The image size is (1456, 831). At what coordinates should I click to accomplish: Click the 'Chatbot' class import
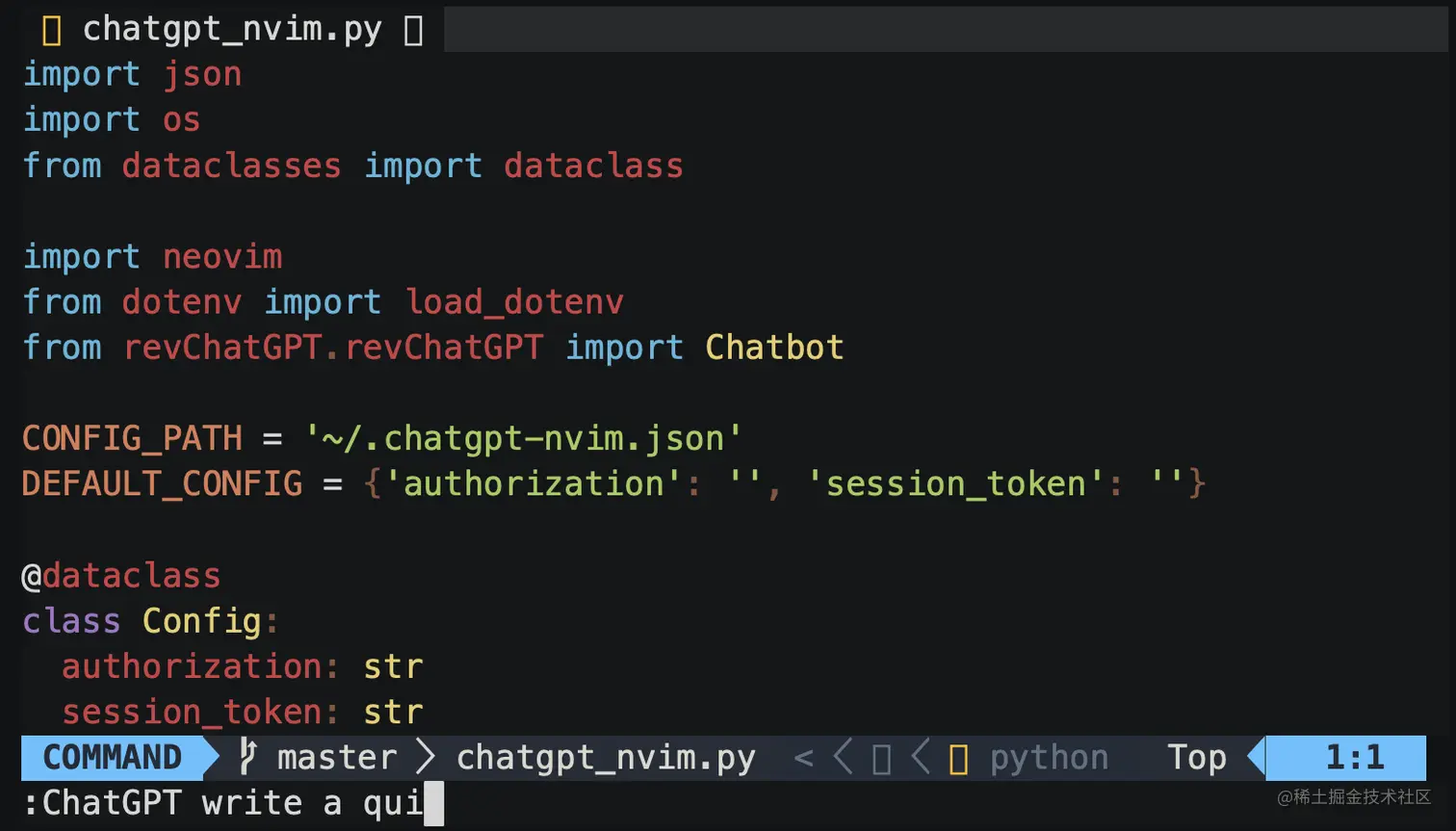pyautogui.click(x=774, y=348)
